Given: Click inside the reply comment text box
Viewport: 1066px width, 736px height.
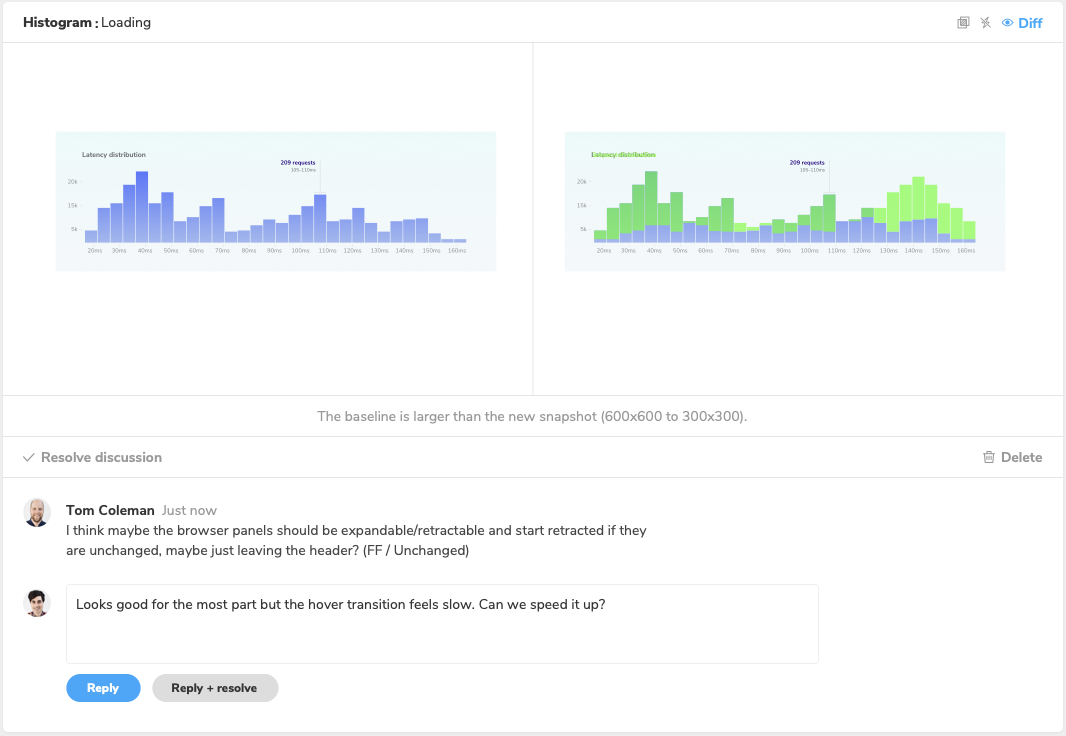Looking at the screenshot, I should click(x=442, y=624).
